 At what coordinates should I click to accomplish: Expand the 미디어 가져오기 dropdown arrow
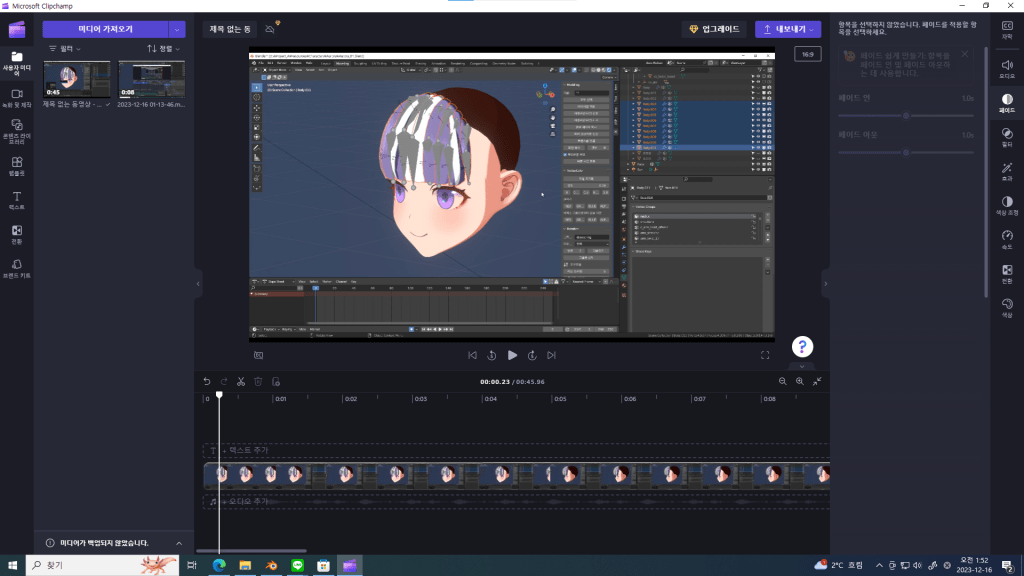pos(177,29)
